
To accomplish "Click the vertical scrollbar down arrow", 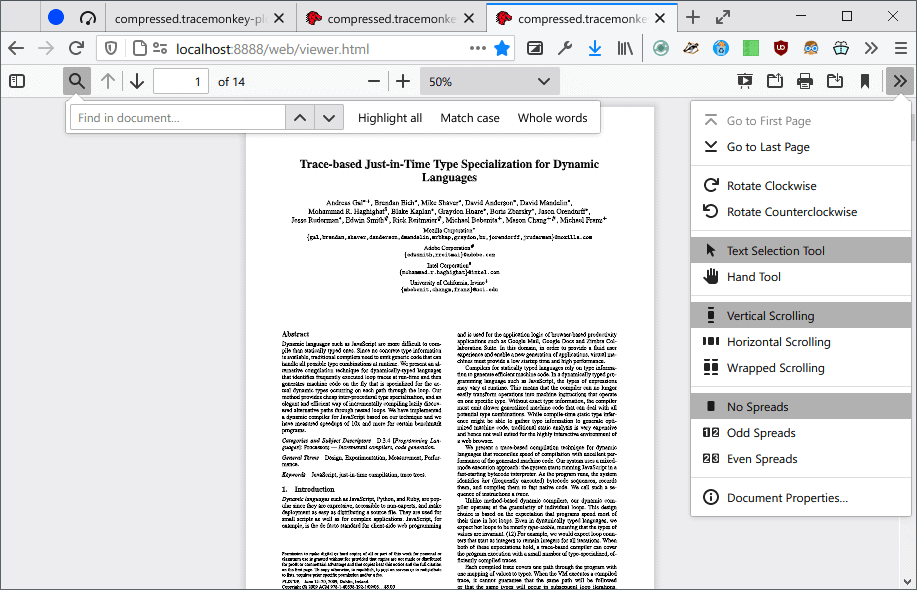I will [907, 581].
